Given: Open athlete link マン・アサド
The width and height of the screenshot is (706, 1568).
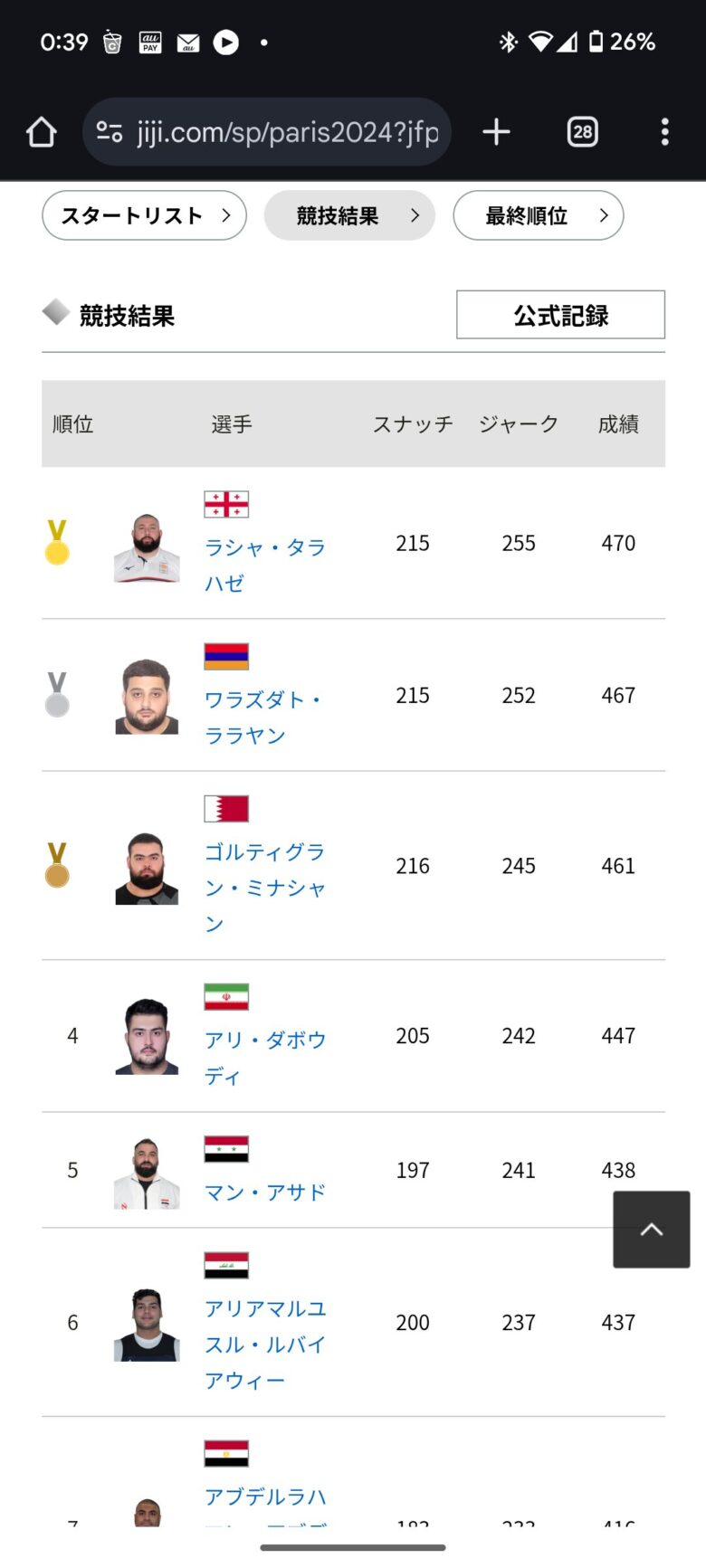Looking at the screenshot, I should [264, 1193].
